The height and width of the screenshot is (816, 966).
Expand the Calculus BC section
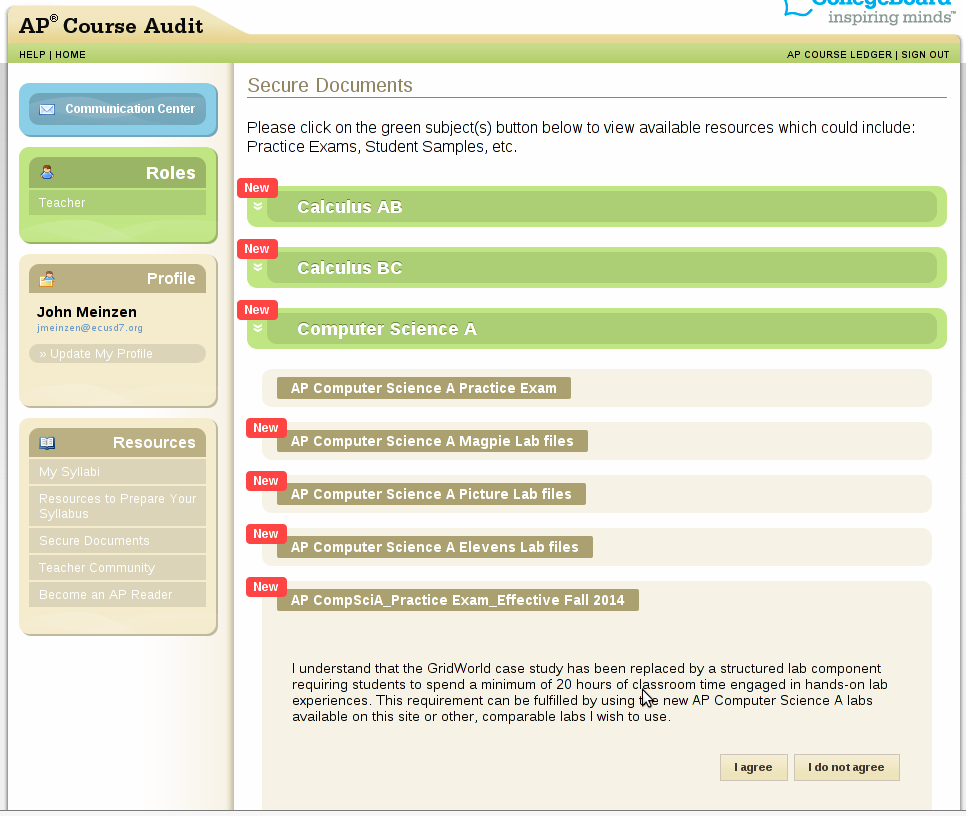pyautogui.click(x=349, y=268)
